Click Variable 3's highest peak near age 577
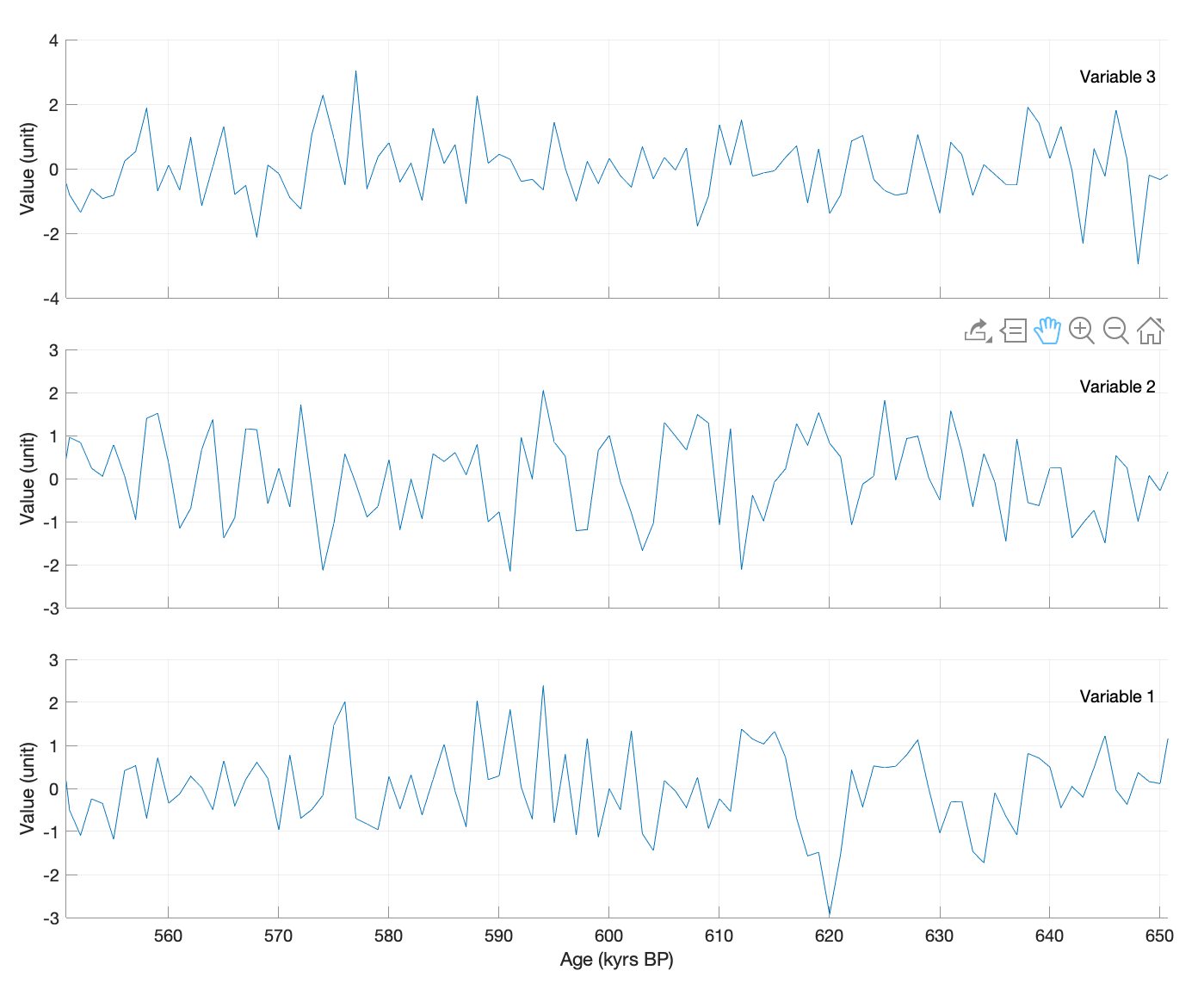The height and width of the screenshot is (989, 1204). (x=355, y=71)
